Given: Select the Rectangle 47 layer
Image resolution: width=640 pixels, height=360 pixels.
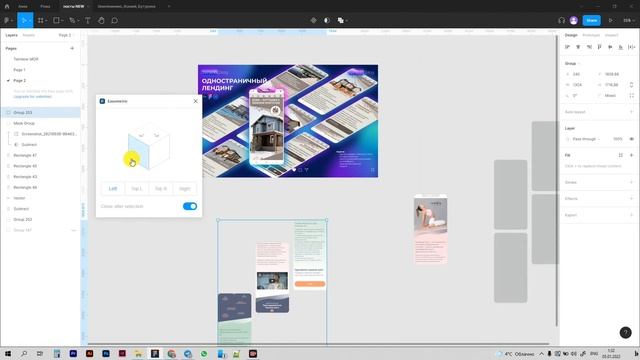Looking at the screenshot, I should click(x=40, y=155).
